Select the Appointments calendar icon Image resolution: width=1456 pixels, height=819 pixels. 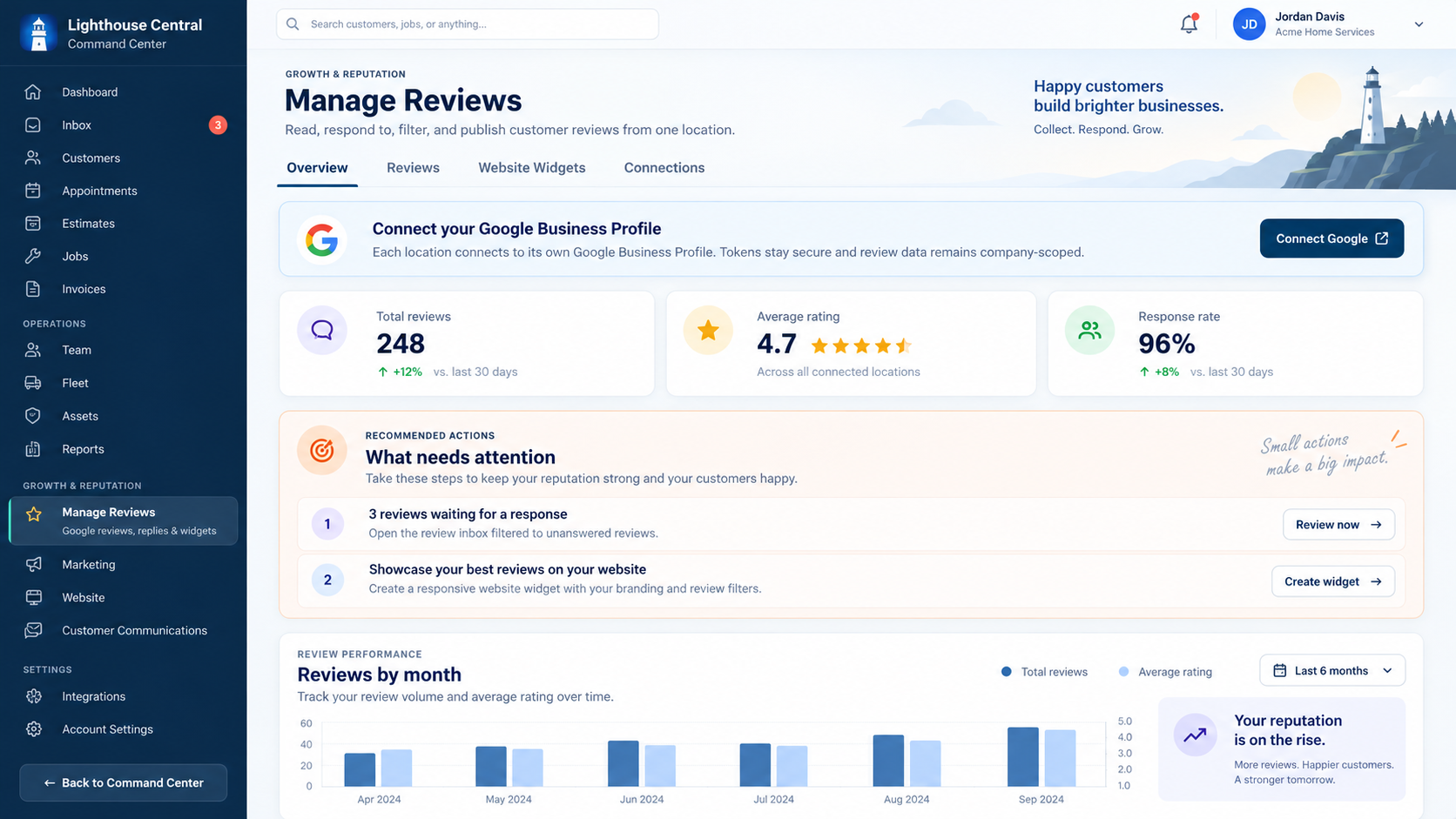point(33,191)
